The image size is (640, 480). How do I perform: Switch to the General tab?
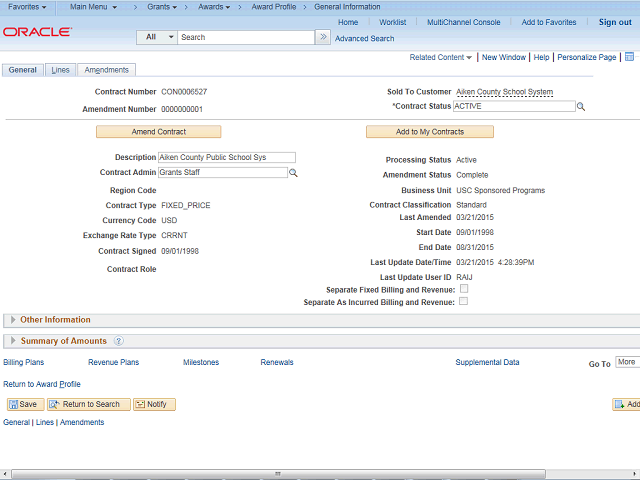(23, 70)
